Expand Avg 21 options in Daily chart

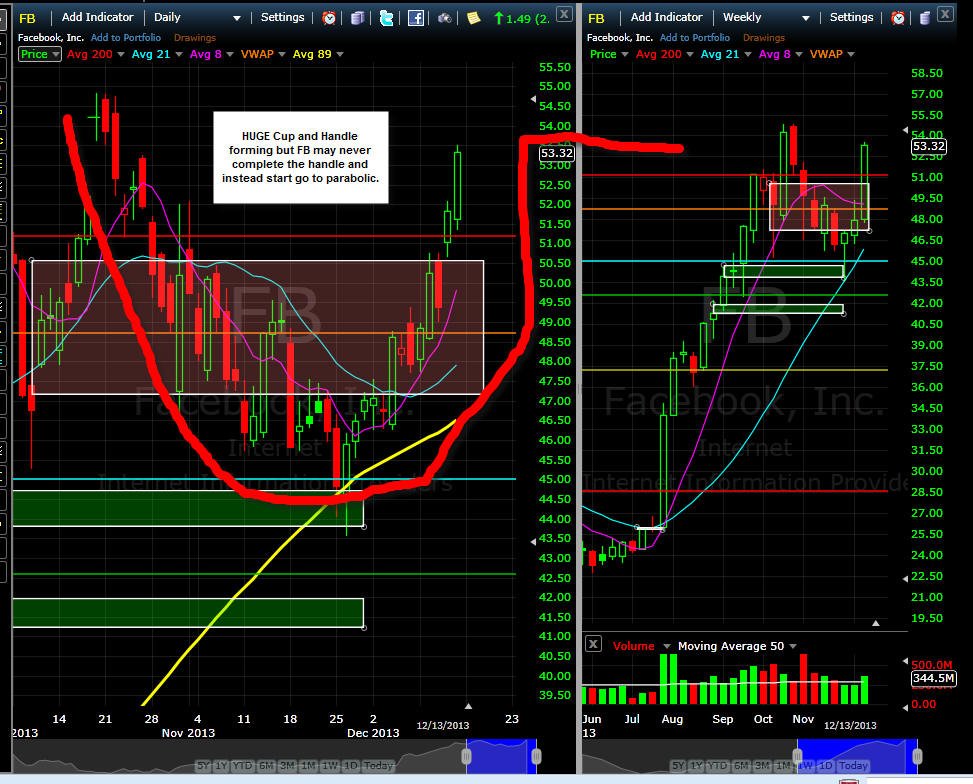pos(179,55)
